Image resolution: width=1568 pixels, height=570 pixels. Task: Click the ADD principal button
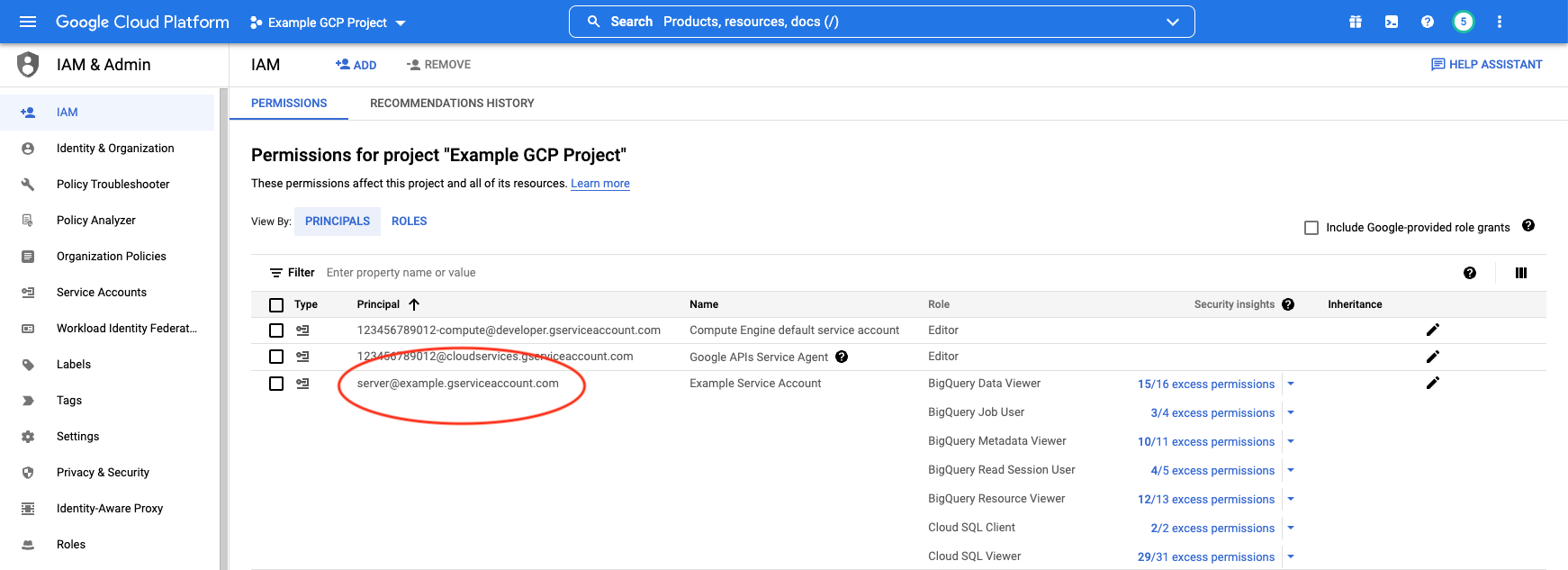(x=356, y=65)
